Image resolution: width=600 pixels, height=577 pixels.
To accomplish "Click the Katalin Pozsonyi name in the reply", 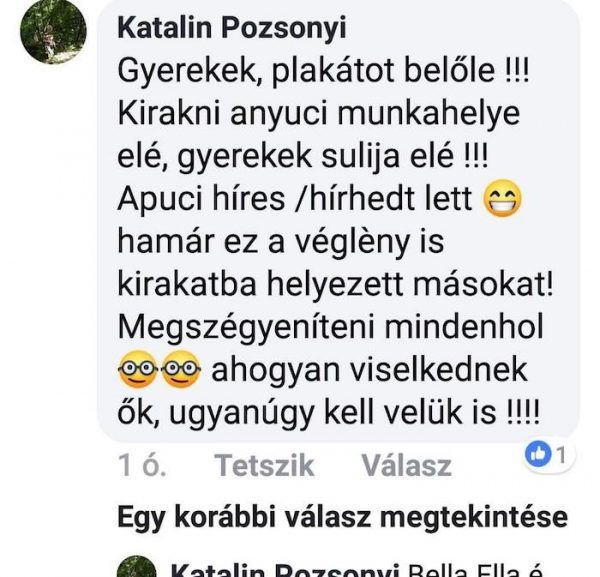I will pyautogui.click(x=285, y=570).
